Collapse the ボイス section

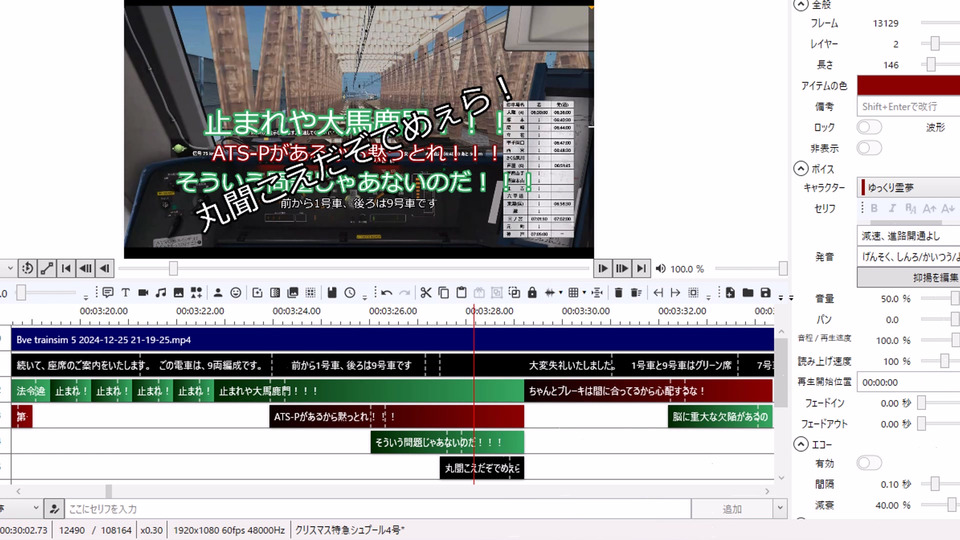[x=801, y=168]
